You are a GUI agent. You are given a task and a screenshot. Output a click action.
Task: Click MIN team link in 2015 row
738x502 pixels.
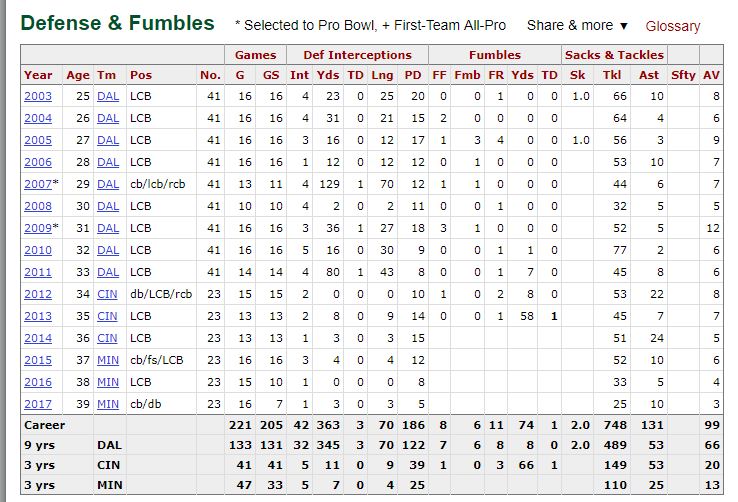click(x=108, y=360)
